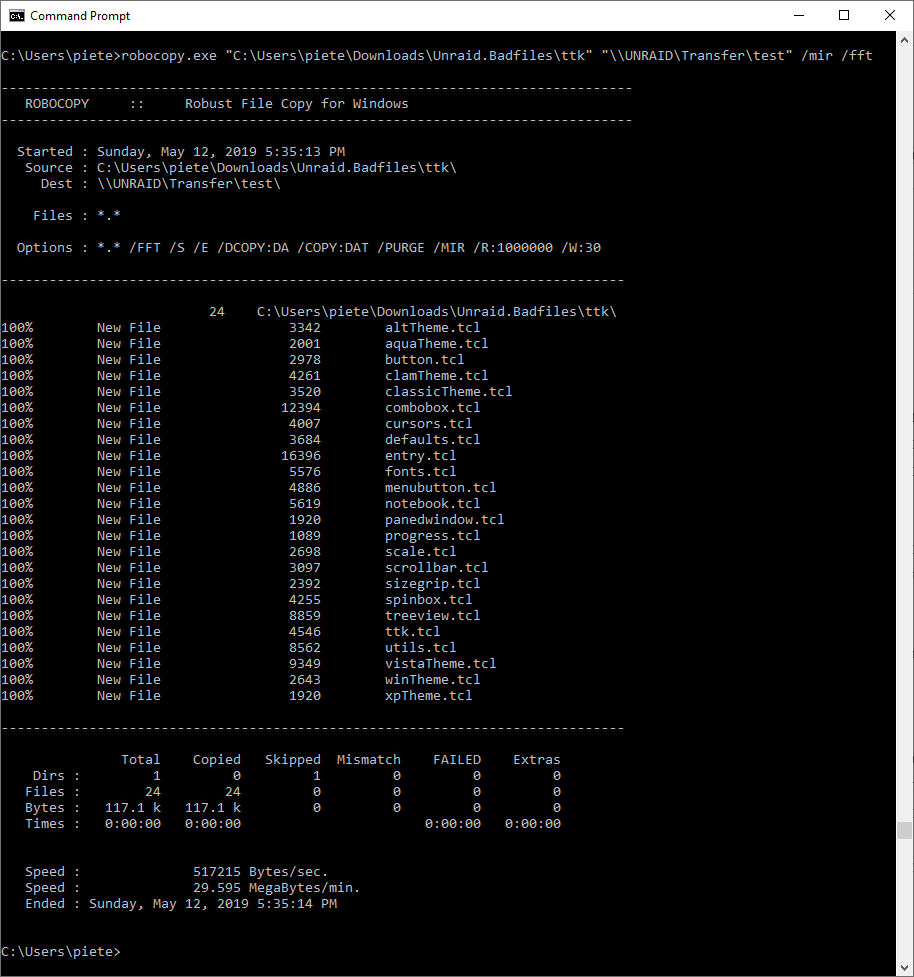Click the Mismatch column header
Image resolution: width=914 pixels, height=977 pixels.
(x=369, y=760)
